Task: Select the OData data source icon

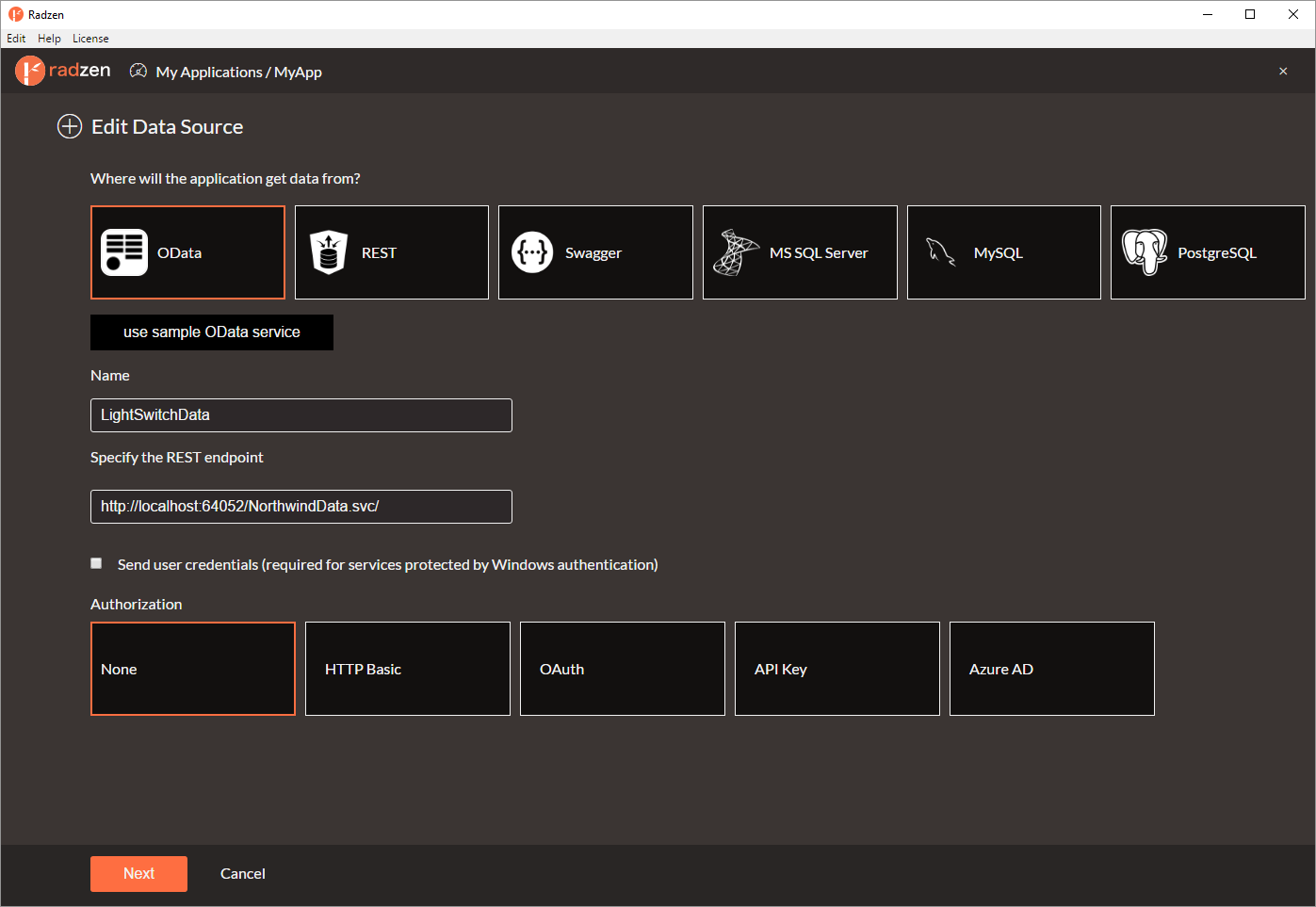Action: pyautogui.click(x=124, y=252)
